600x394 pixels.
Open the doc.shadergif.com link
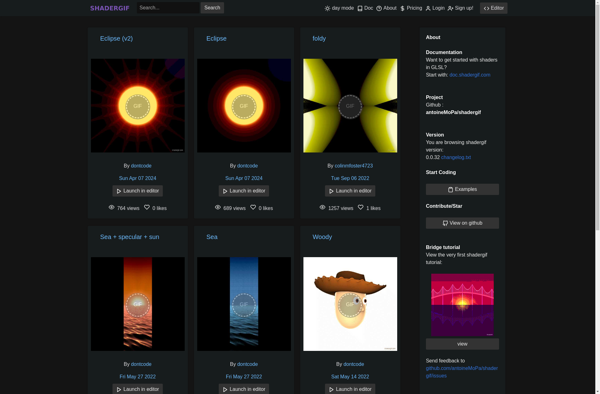pyautogui.click(x=470, y=75)
